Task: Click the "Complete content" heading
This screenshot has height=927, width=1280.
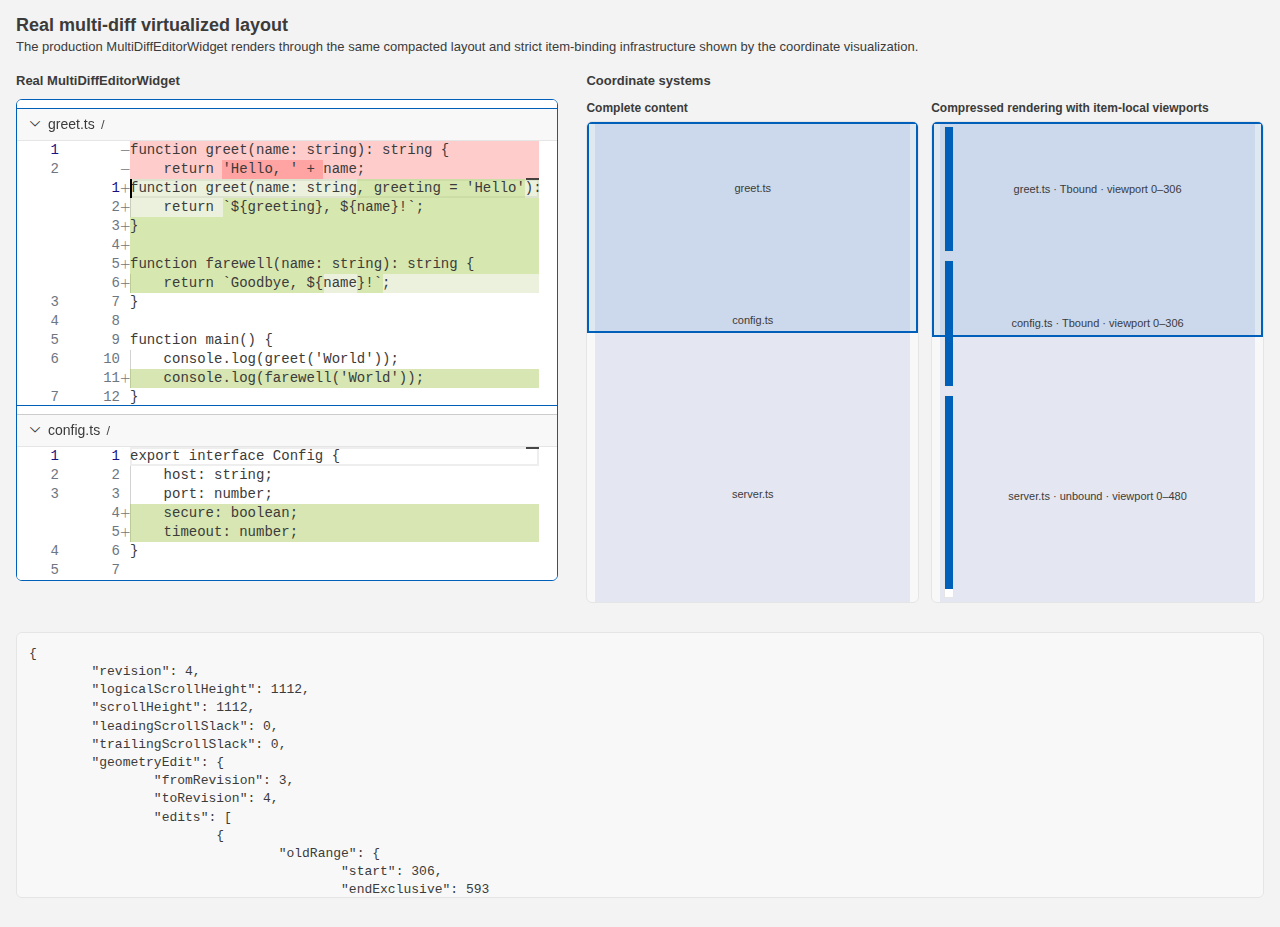Action: (637, 107)
